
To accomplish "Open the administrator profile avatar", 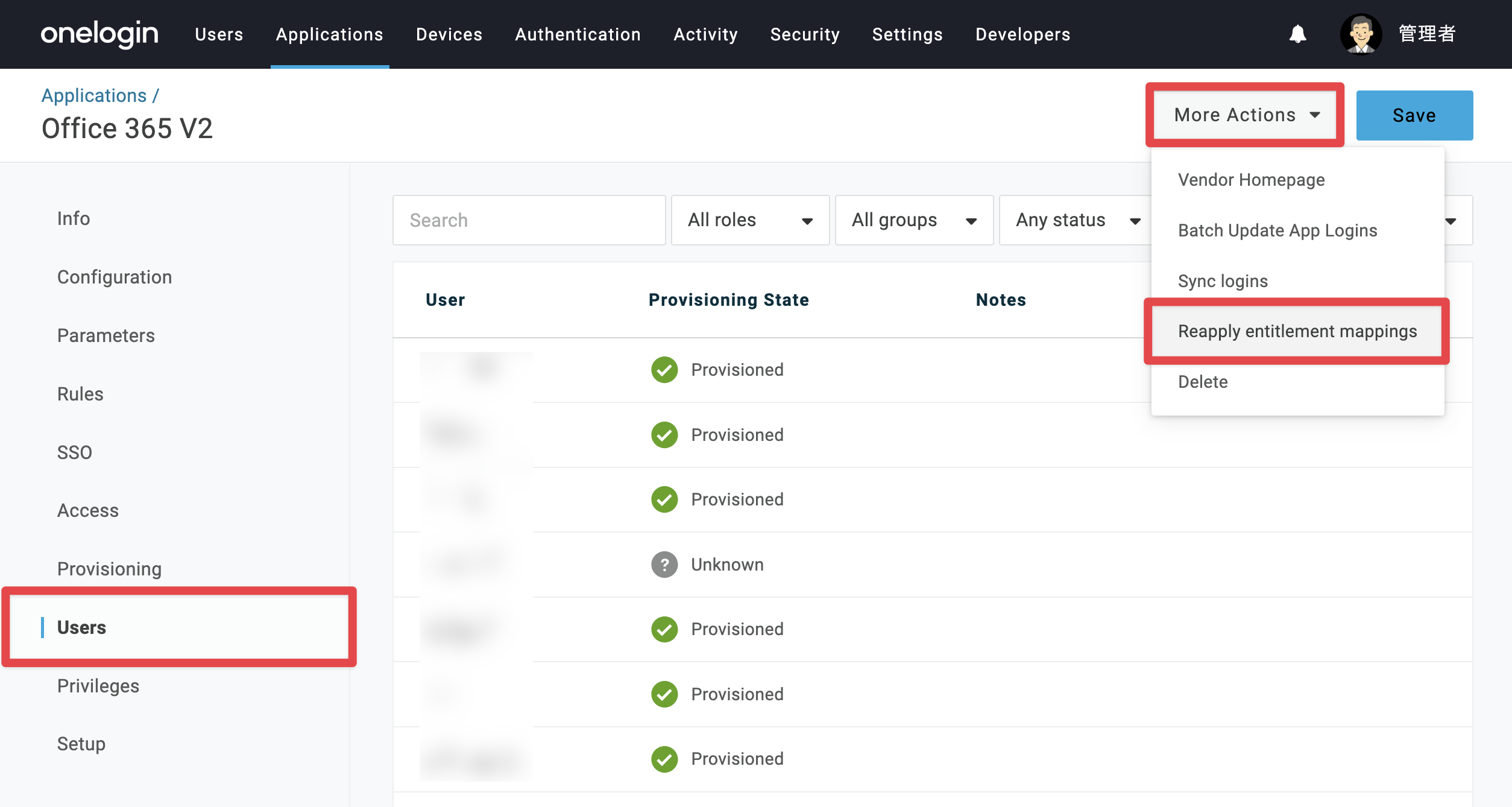I will click(1361, 34).
